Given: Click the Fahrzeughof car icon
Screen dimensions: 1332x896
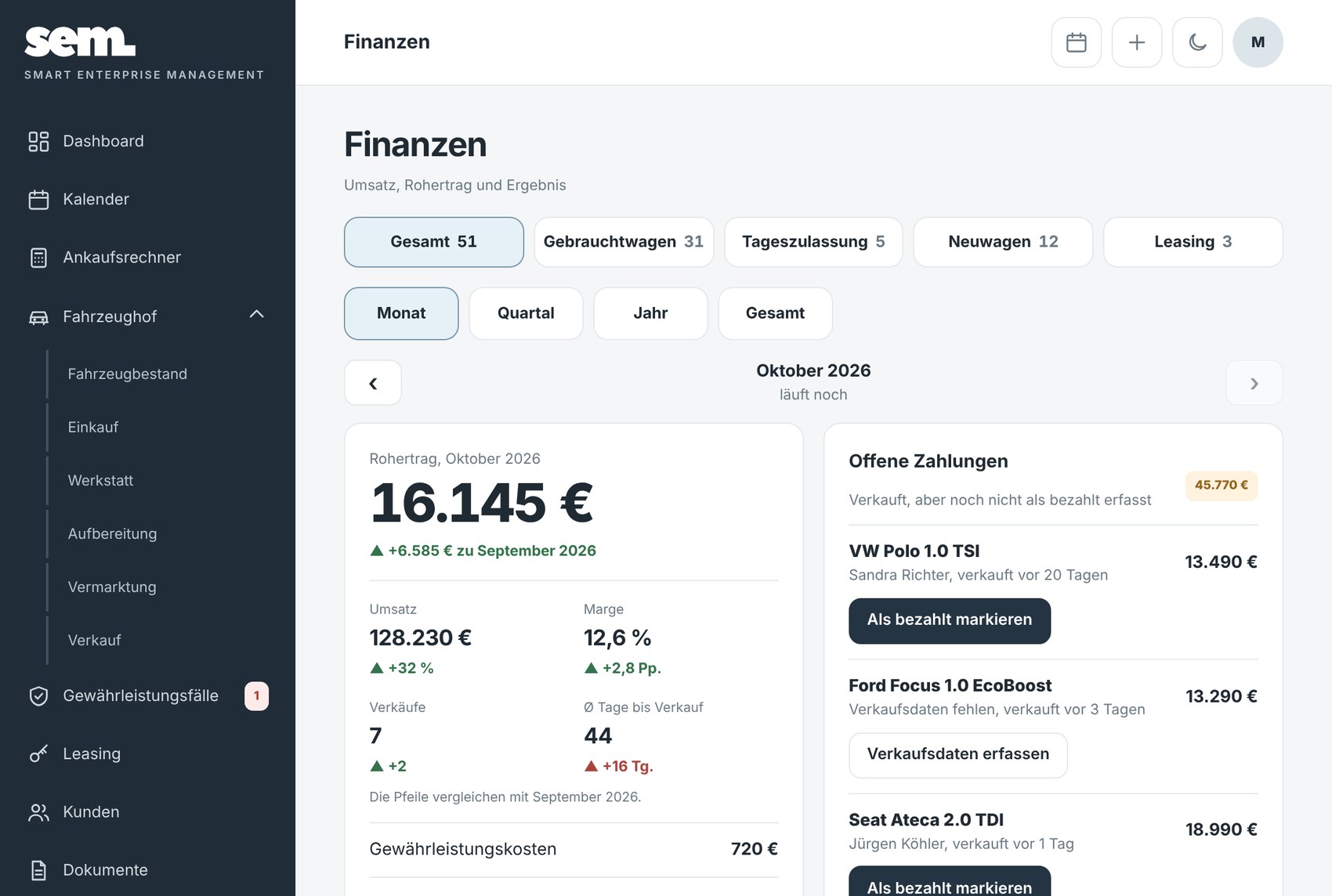Looking at the screenshot, I should pyautogui.click(x=38, y=316).
